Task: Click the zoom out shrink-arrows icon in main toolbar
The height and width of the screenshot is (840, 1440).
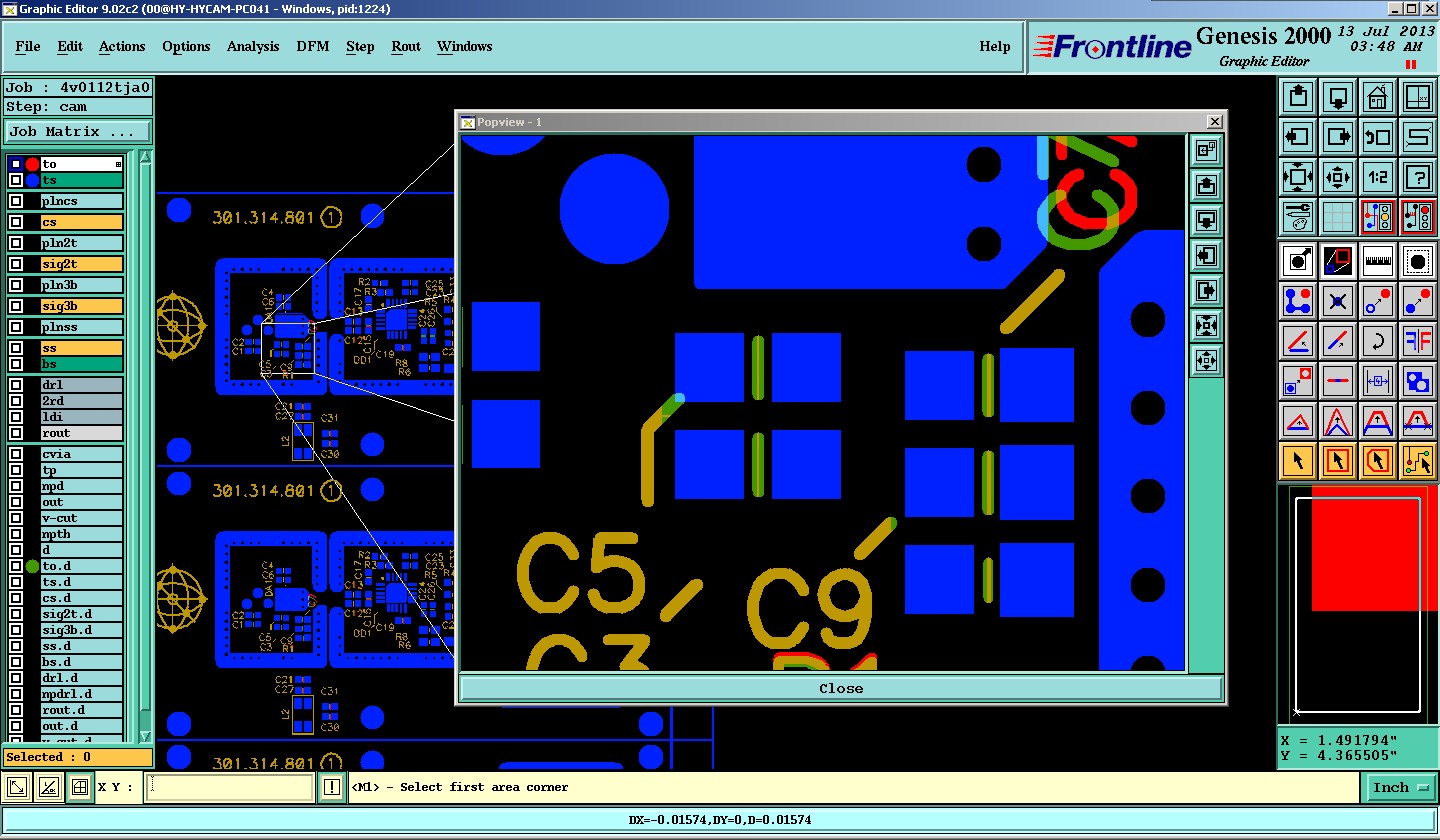Action: (1338, 177)
